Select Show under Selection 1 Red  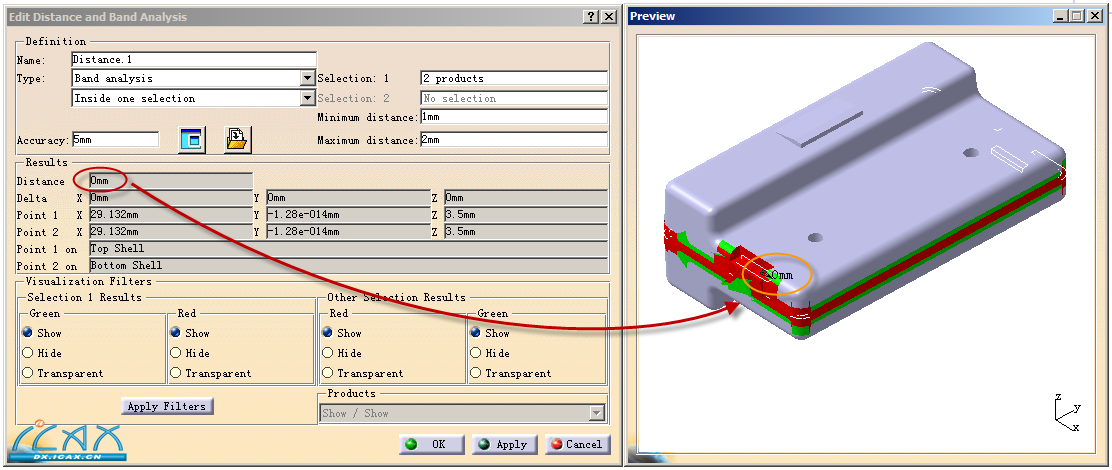[x=176, y=332]
